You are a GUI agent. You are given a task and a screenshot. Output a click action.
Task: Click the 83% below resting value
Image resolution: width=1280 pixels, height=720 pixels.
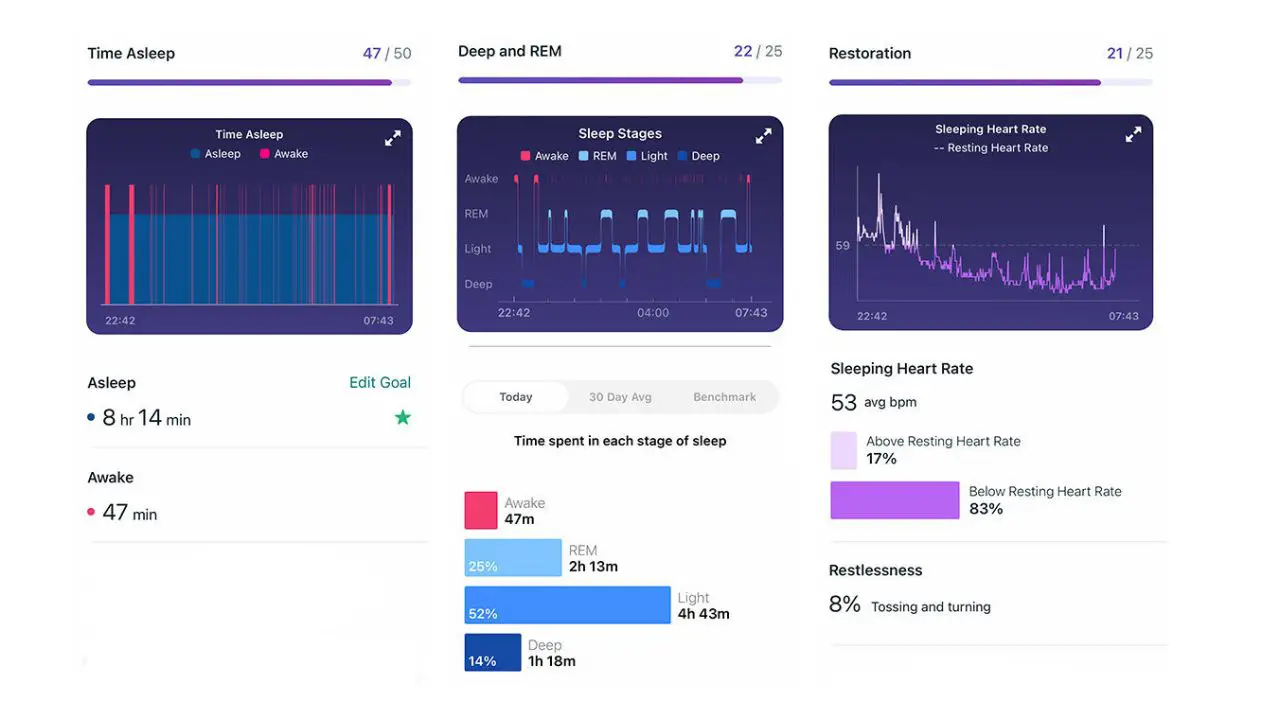(x=986, y=509)
